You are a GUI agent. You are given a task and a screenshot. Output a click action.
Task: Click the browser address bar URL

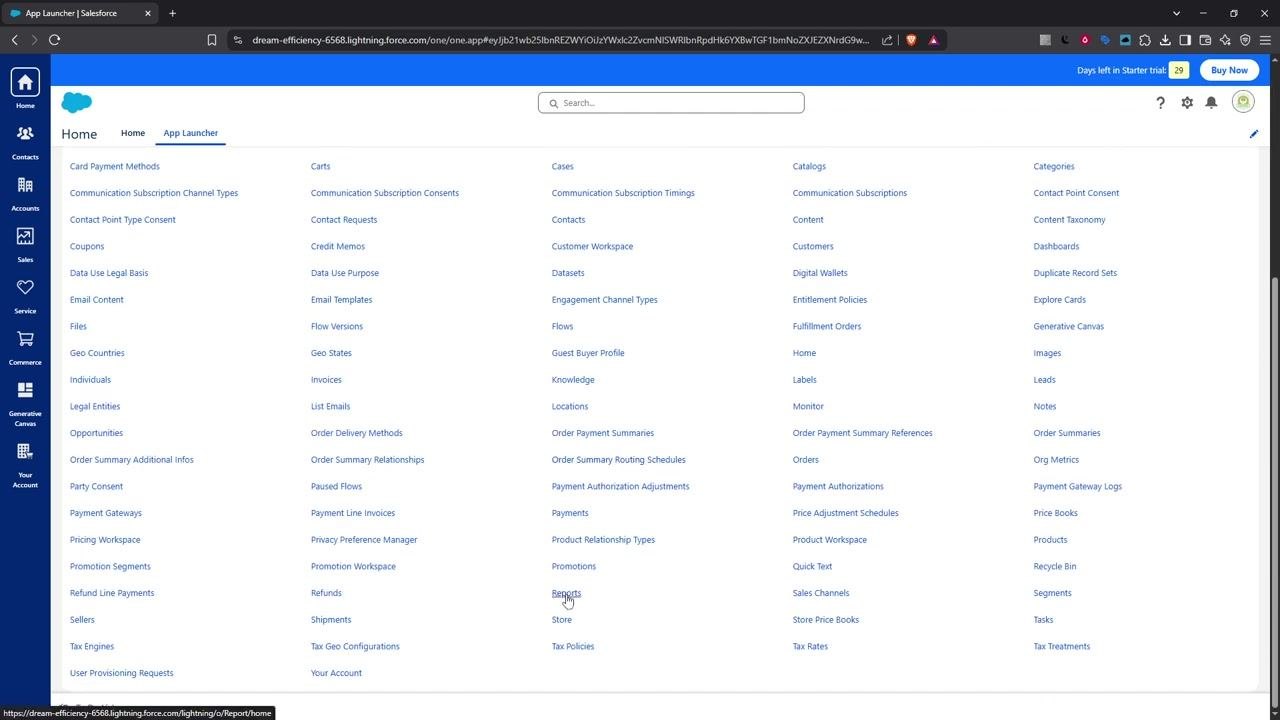pos(560,40)
